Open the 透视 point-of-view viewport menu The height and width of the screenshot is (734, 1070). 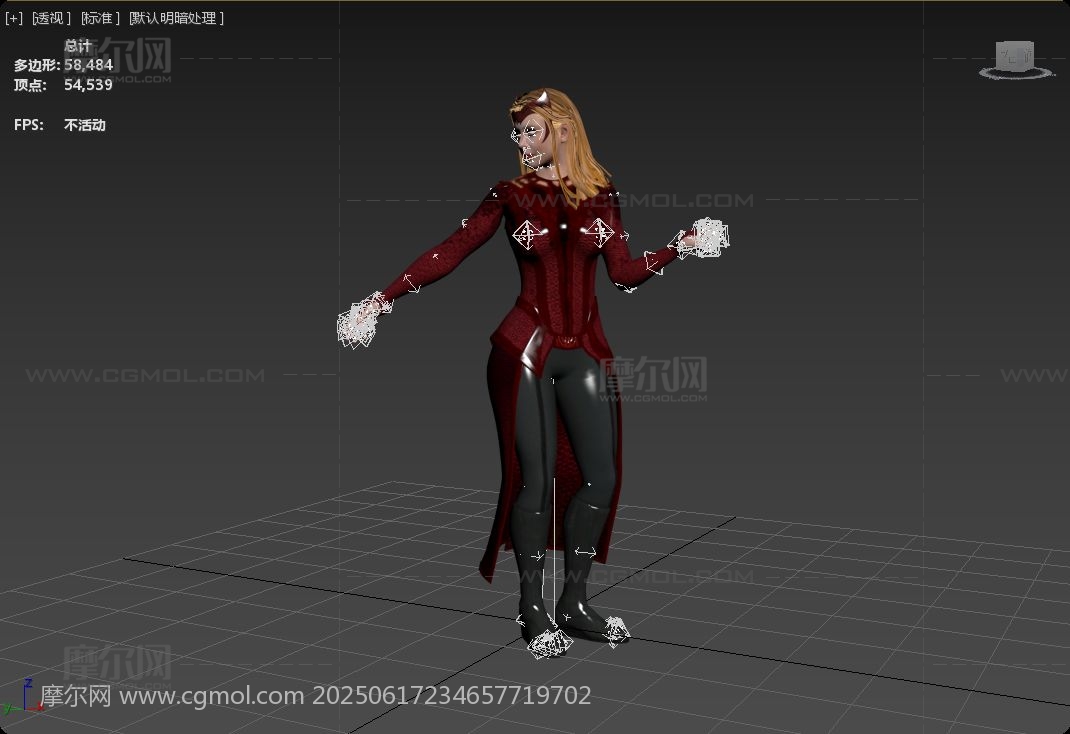52,18
